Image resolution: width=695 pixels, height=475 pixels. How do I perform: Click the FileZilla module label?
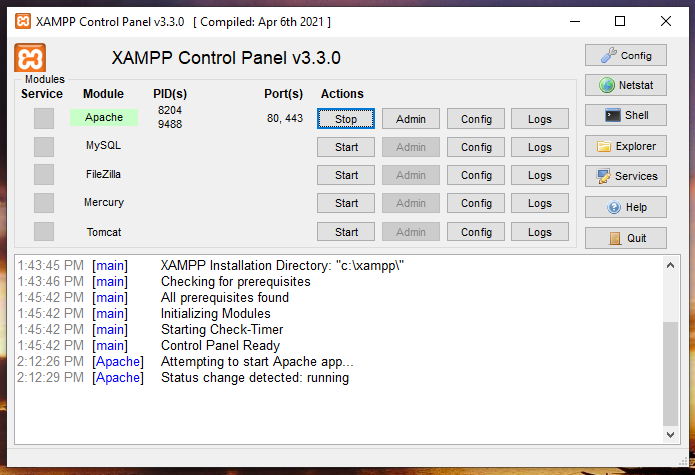[x=103, y=174]
